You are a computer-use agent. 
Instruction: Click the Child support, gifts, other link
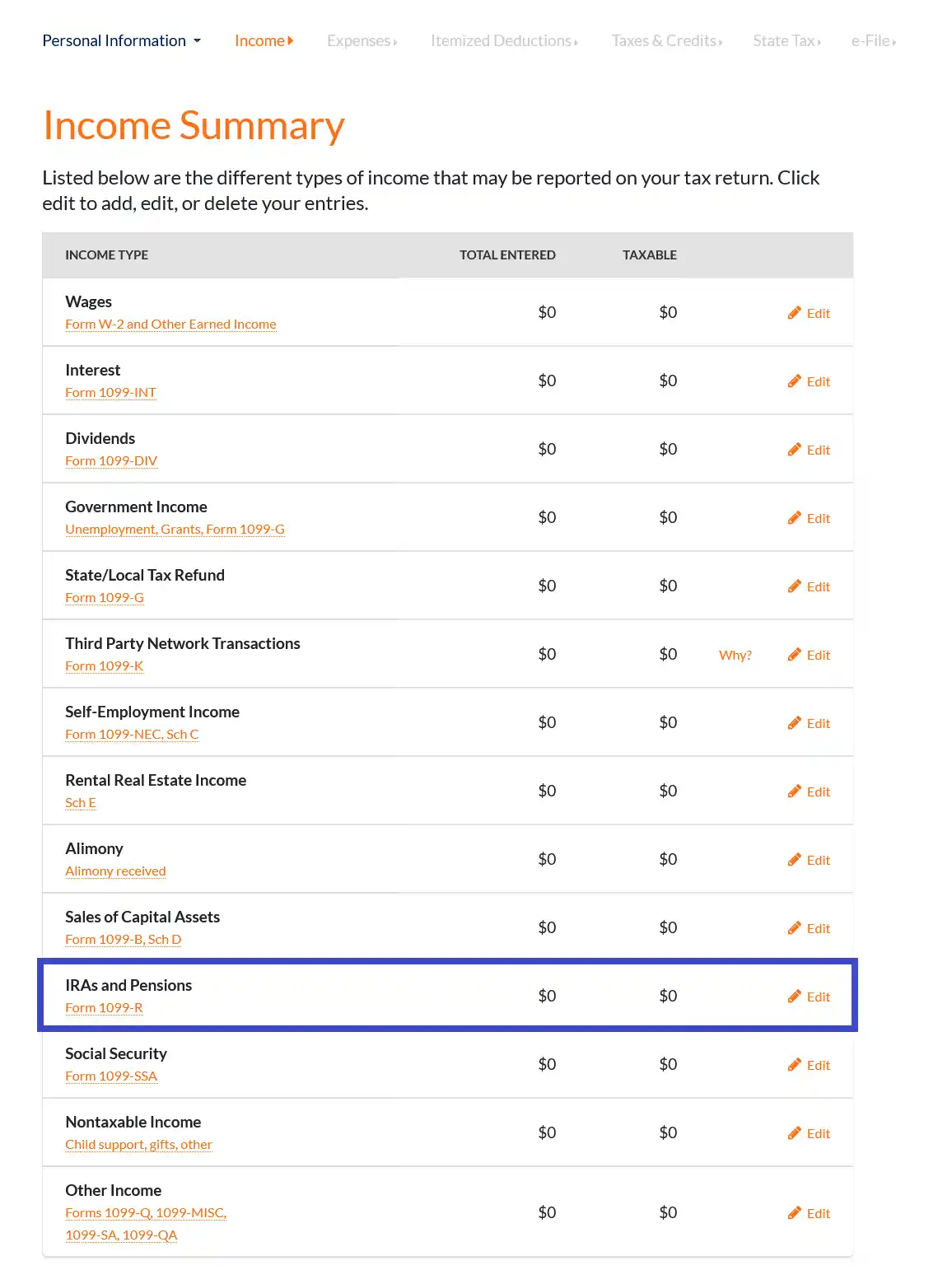point(138,1145)
